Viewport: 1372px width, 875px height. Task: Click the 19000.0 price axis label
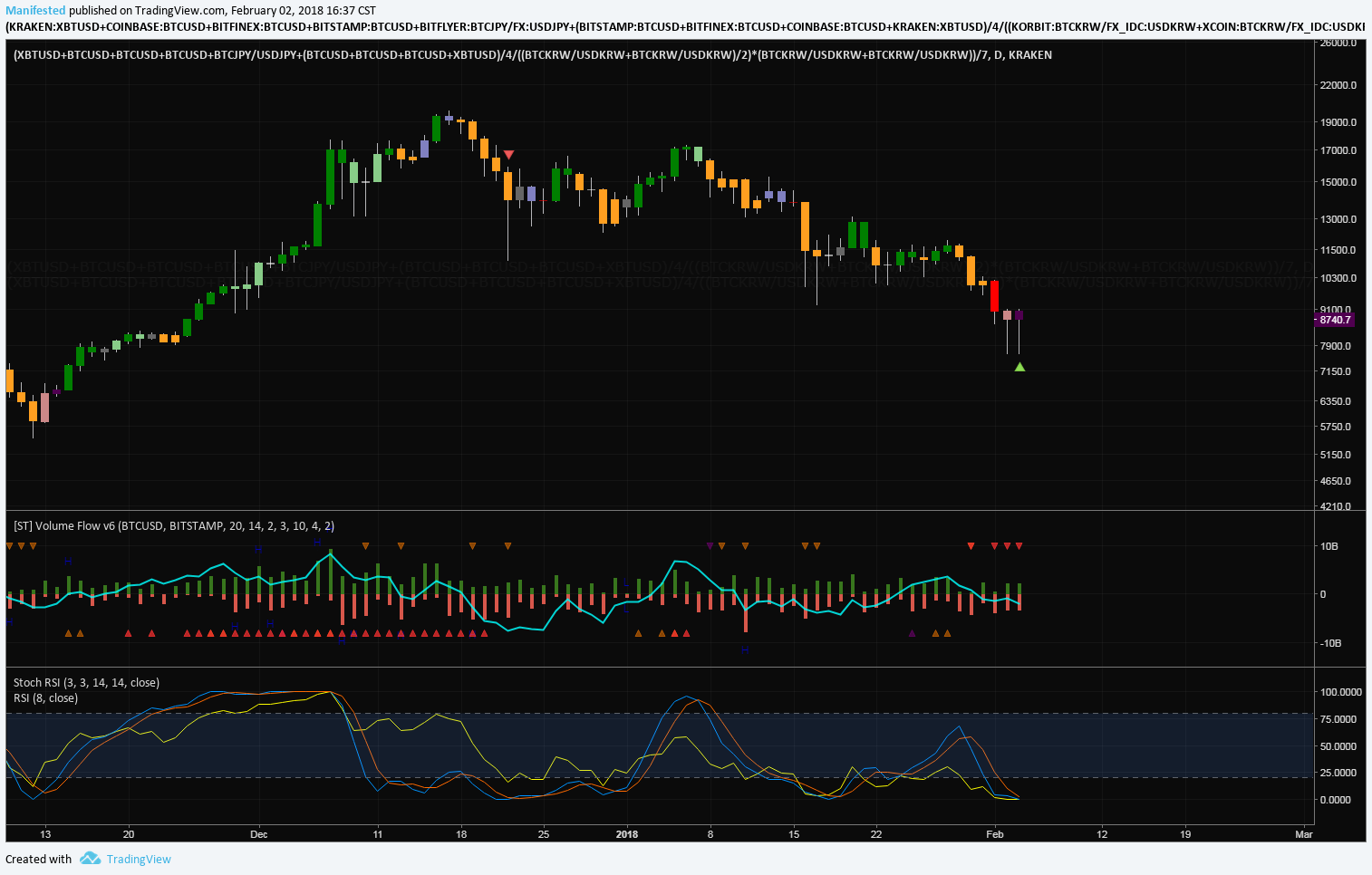pos(1338,122)
